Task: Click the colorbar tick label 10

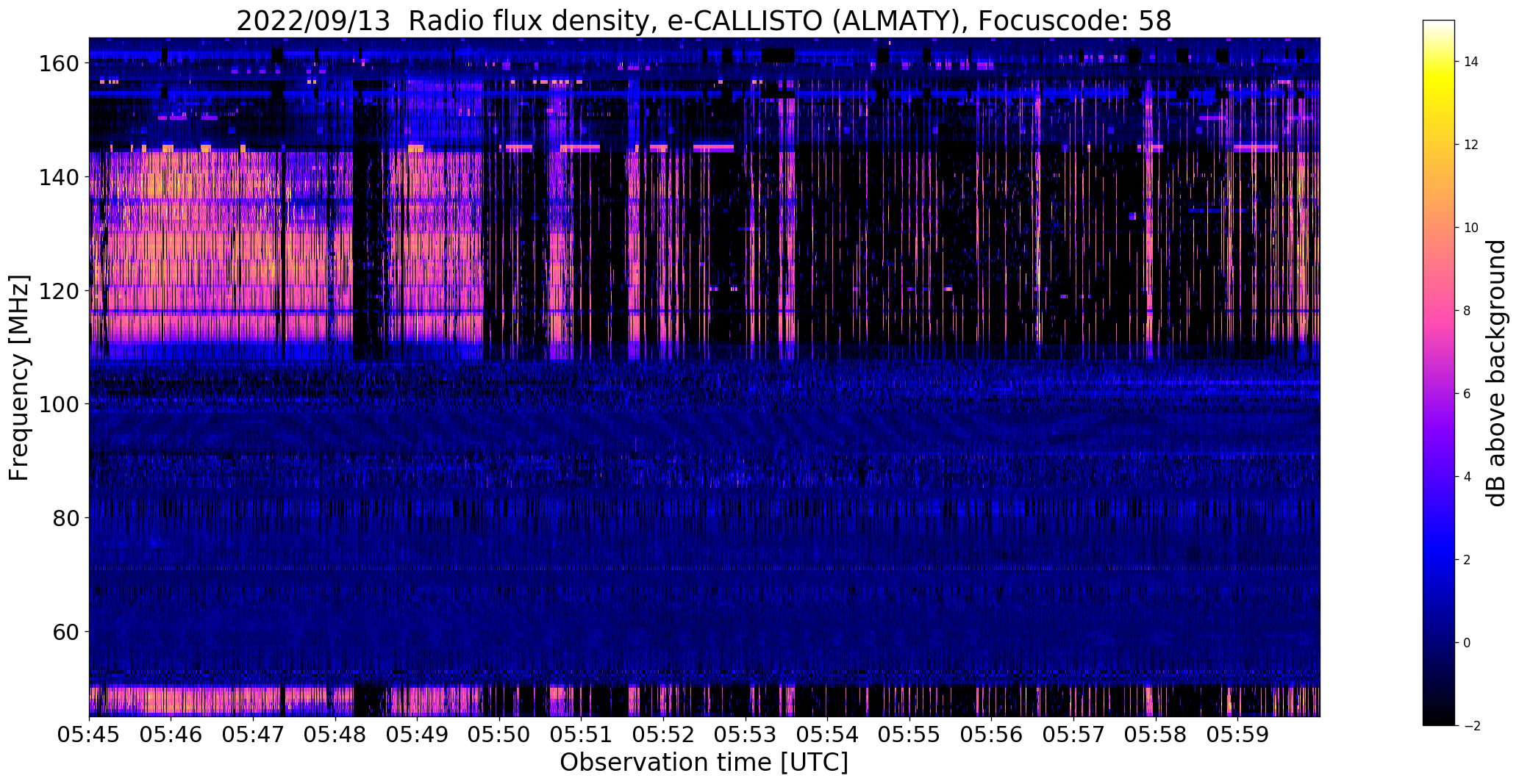Action: tap(1471, 228)
